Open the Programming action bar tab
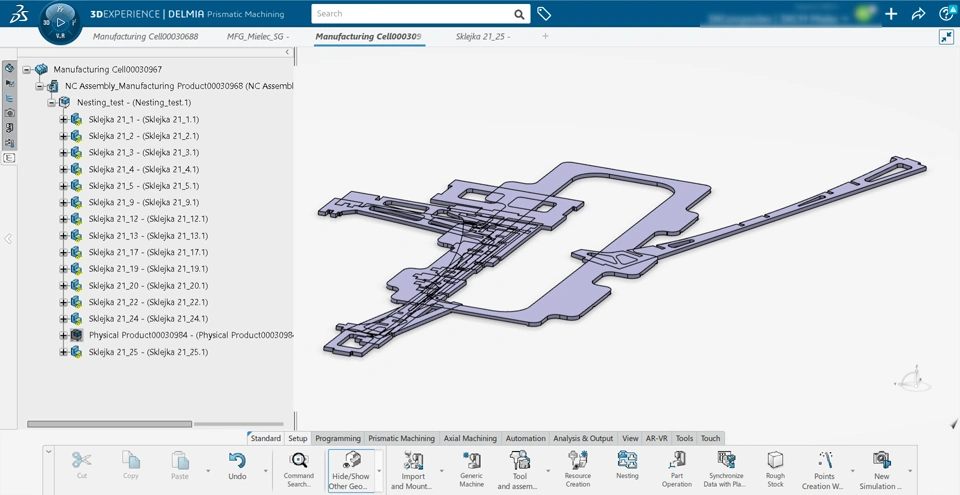Image resolution: width=960 pixels, height=495 pixels. (x=338, y=438)
